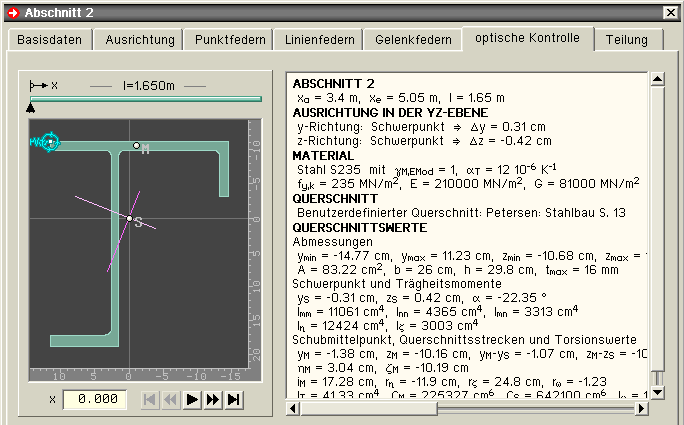Screen dimensions: 684x425
Task: Switch to the Ausrichtung tab
Action: click(x=139, y=40)
